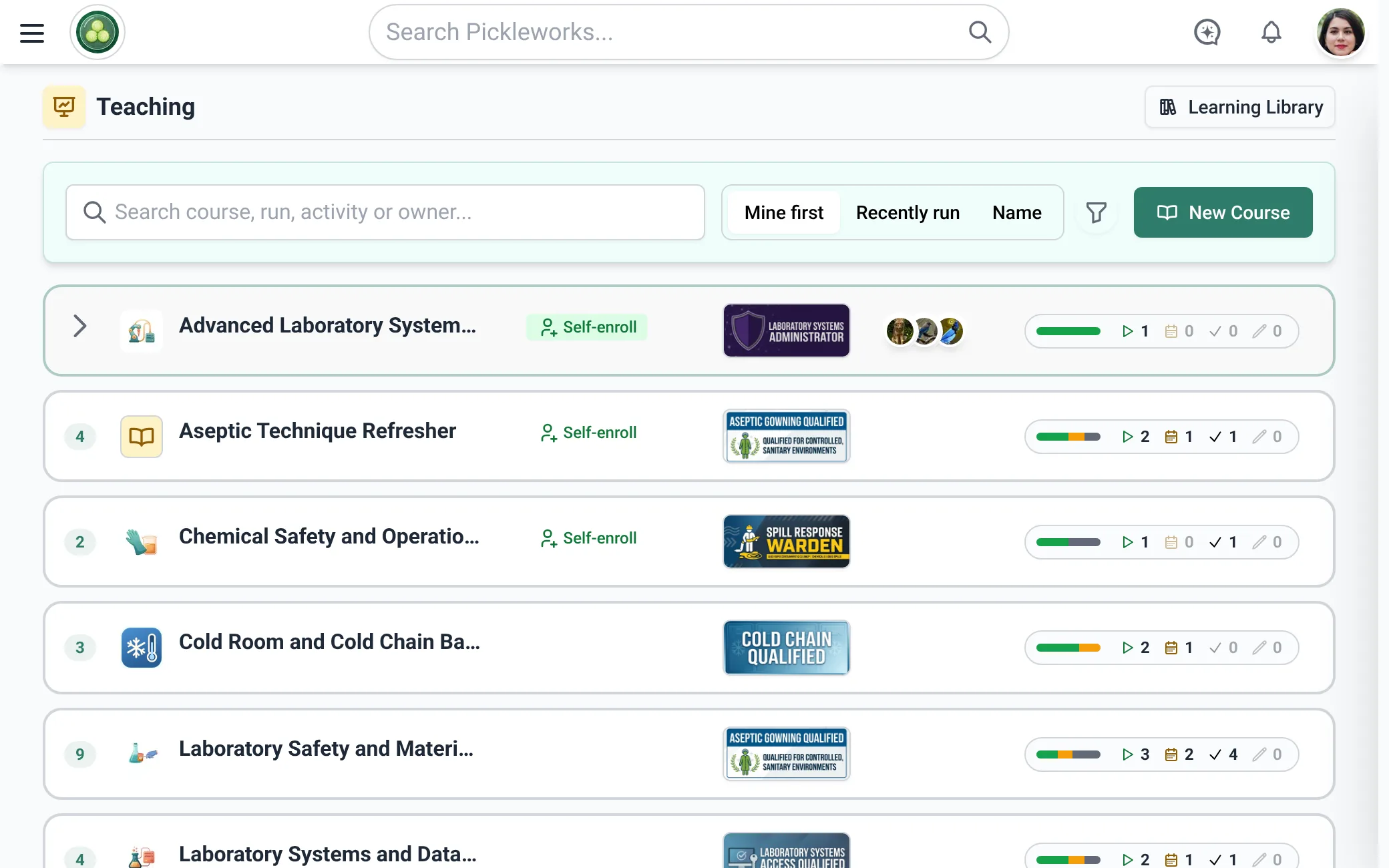Click the Aseptic Technique Refresher book icon
This screenshot has height=868, width=1389.
point(141,437)
